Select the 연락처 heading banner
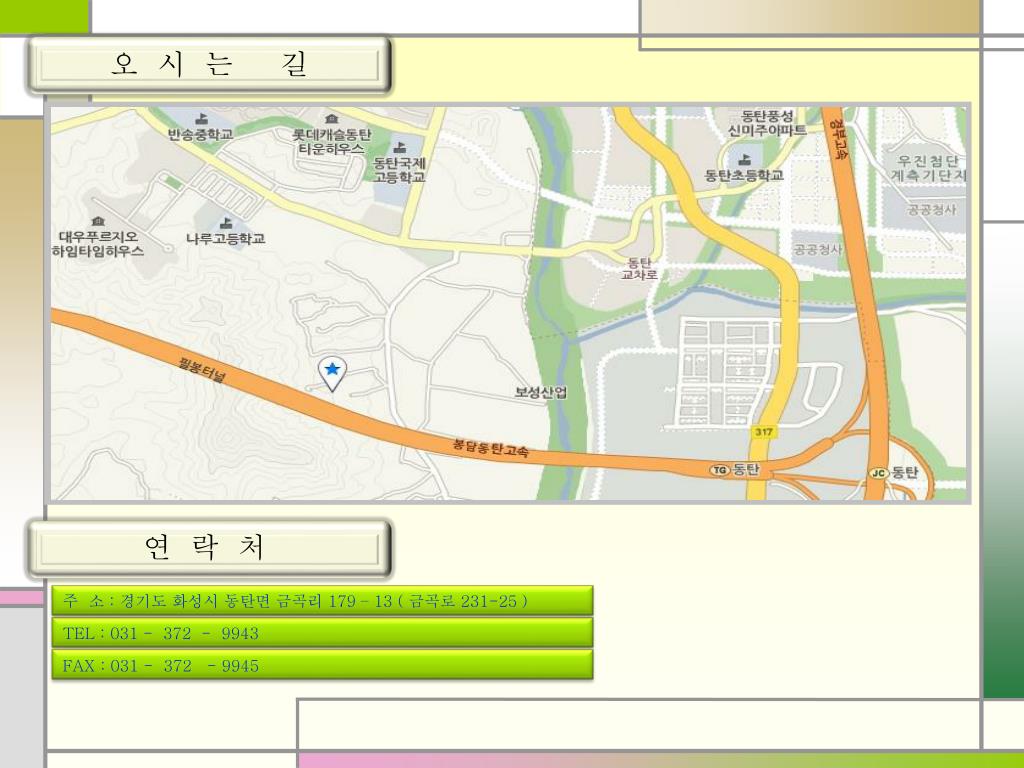 click(x=210, y=549)
